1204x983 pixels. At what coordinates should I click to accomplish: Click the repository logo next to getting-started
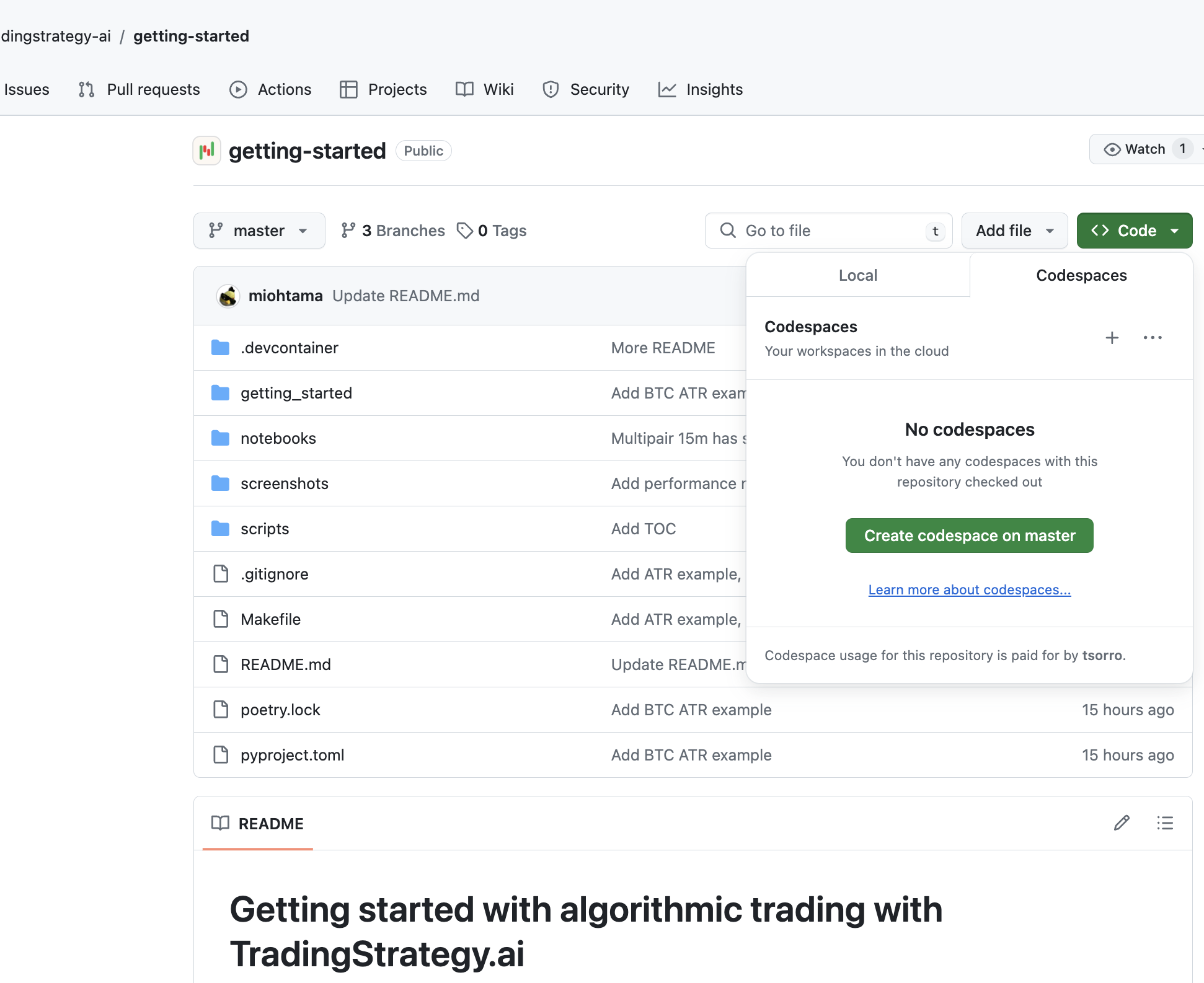(207, 151)
